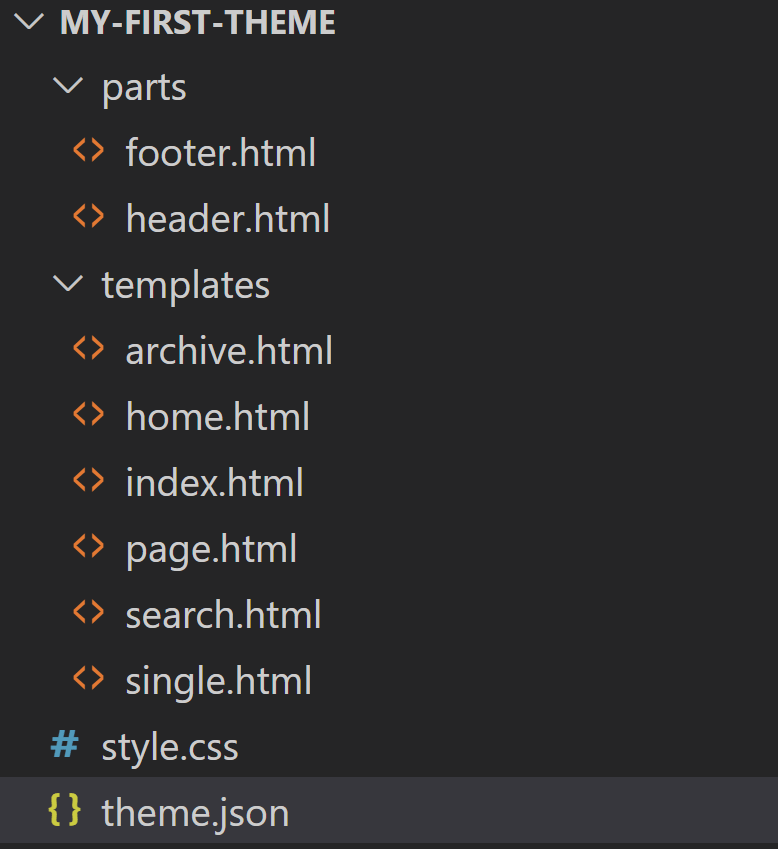Click the CSS hash icon beside style.css
The width and height of the screenshot is (778, 849).
(x=64, y=744)
